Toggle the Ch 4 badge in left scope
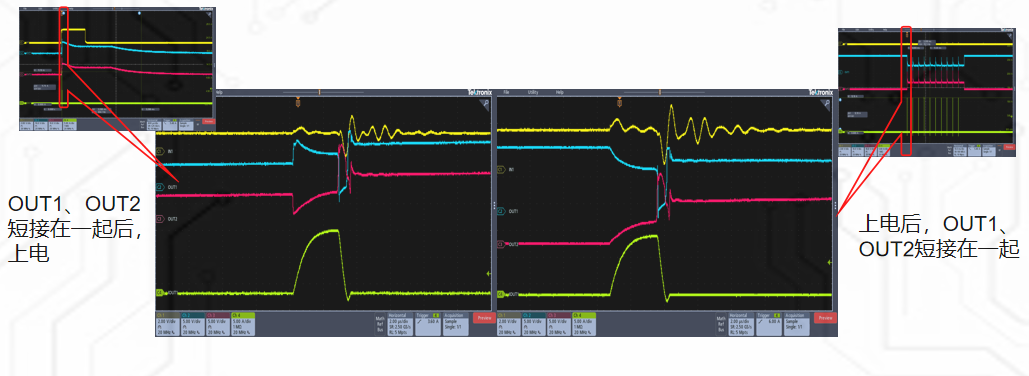 243,324
